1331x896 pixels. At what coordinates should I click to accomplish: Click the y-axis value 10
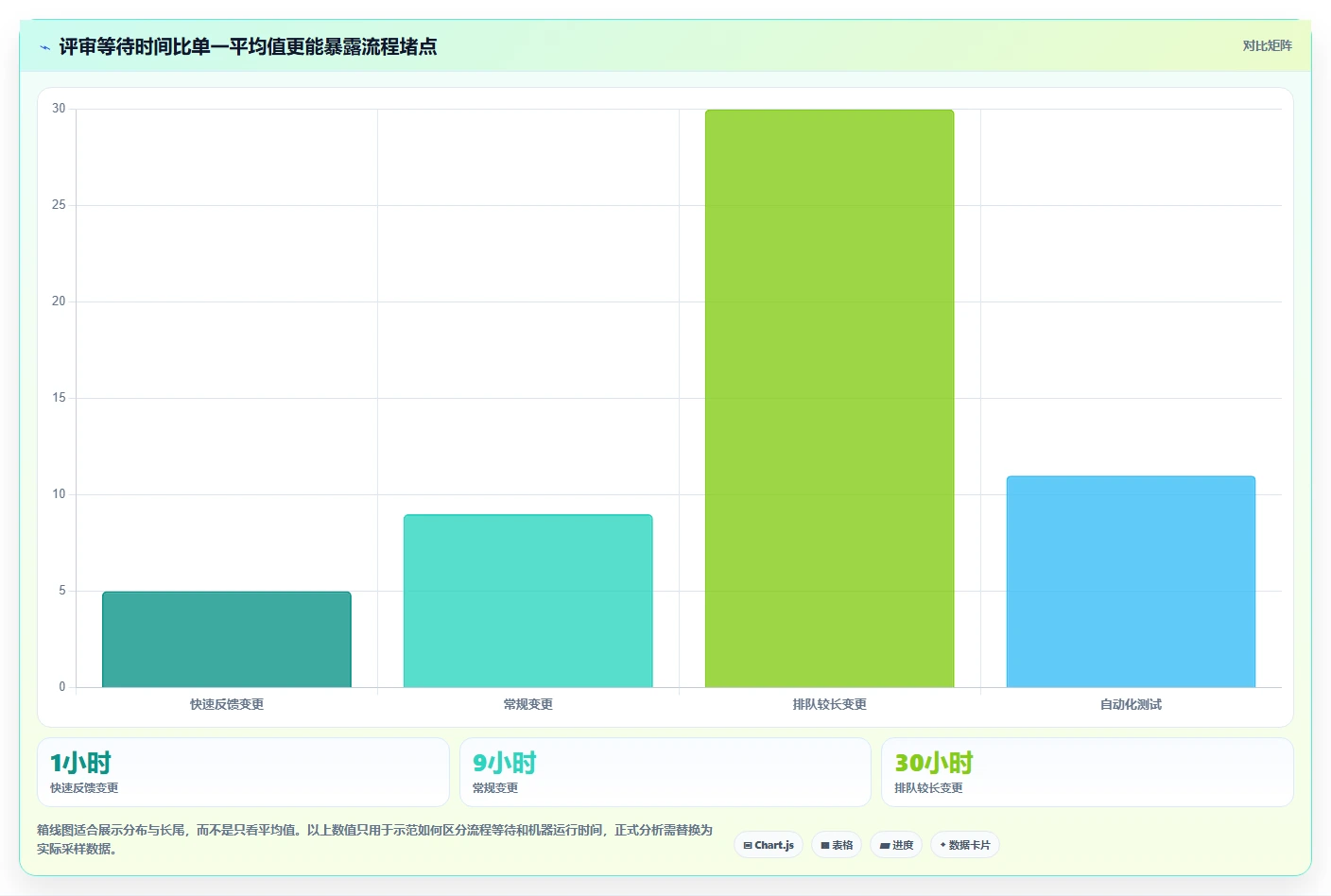(59, 494)
